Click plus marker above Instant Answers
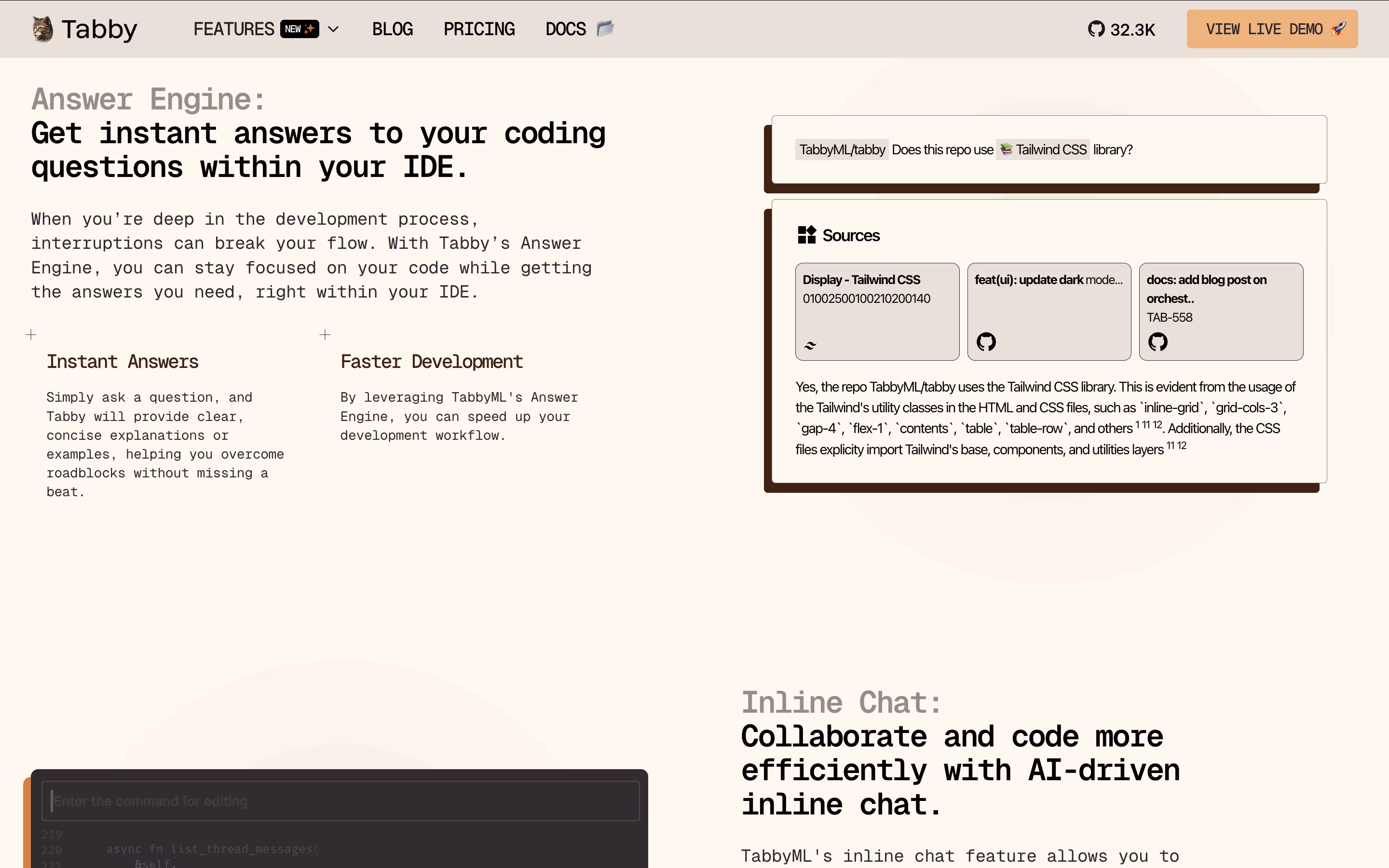Screen dimensions: 1389x868 31,335
